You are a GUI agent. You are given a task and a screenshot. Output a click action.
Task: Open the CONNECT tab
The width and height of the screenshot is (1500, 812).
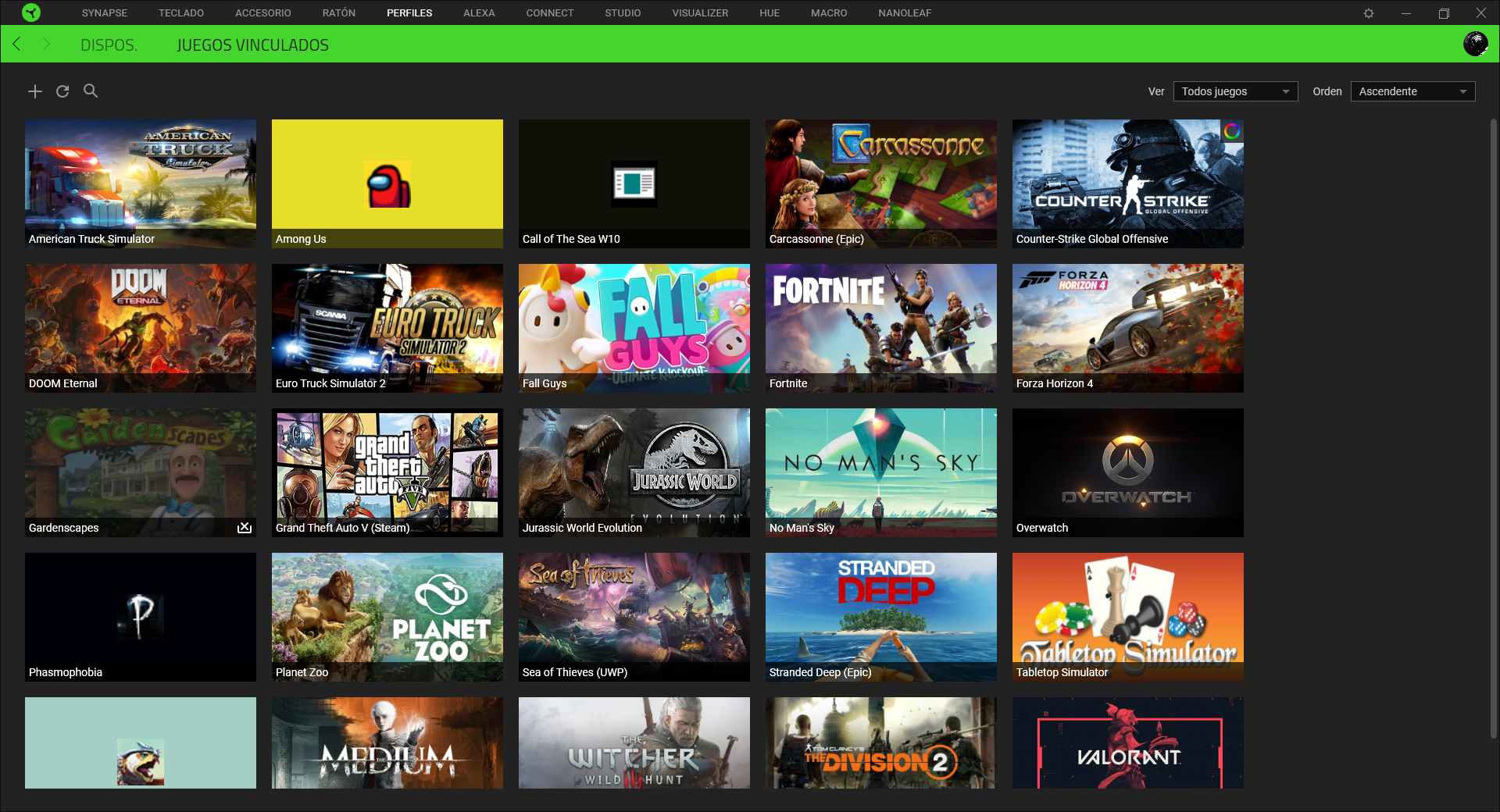tap(550, 13)
